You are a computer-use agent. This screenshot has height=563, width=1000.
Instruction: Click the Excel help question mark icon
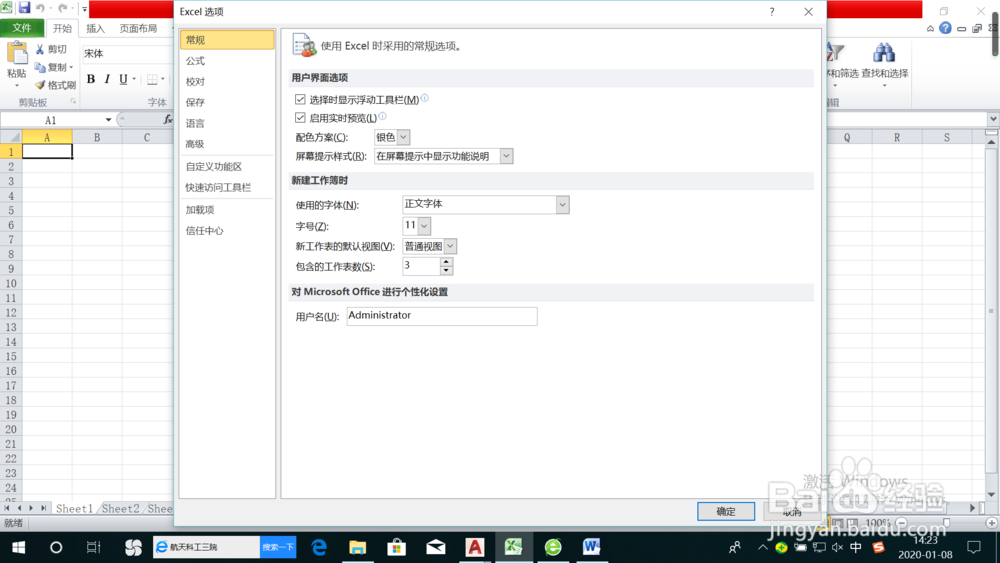tap(945, 28)
